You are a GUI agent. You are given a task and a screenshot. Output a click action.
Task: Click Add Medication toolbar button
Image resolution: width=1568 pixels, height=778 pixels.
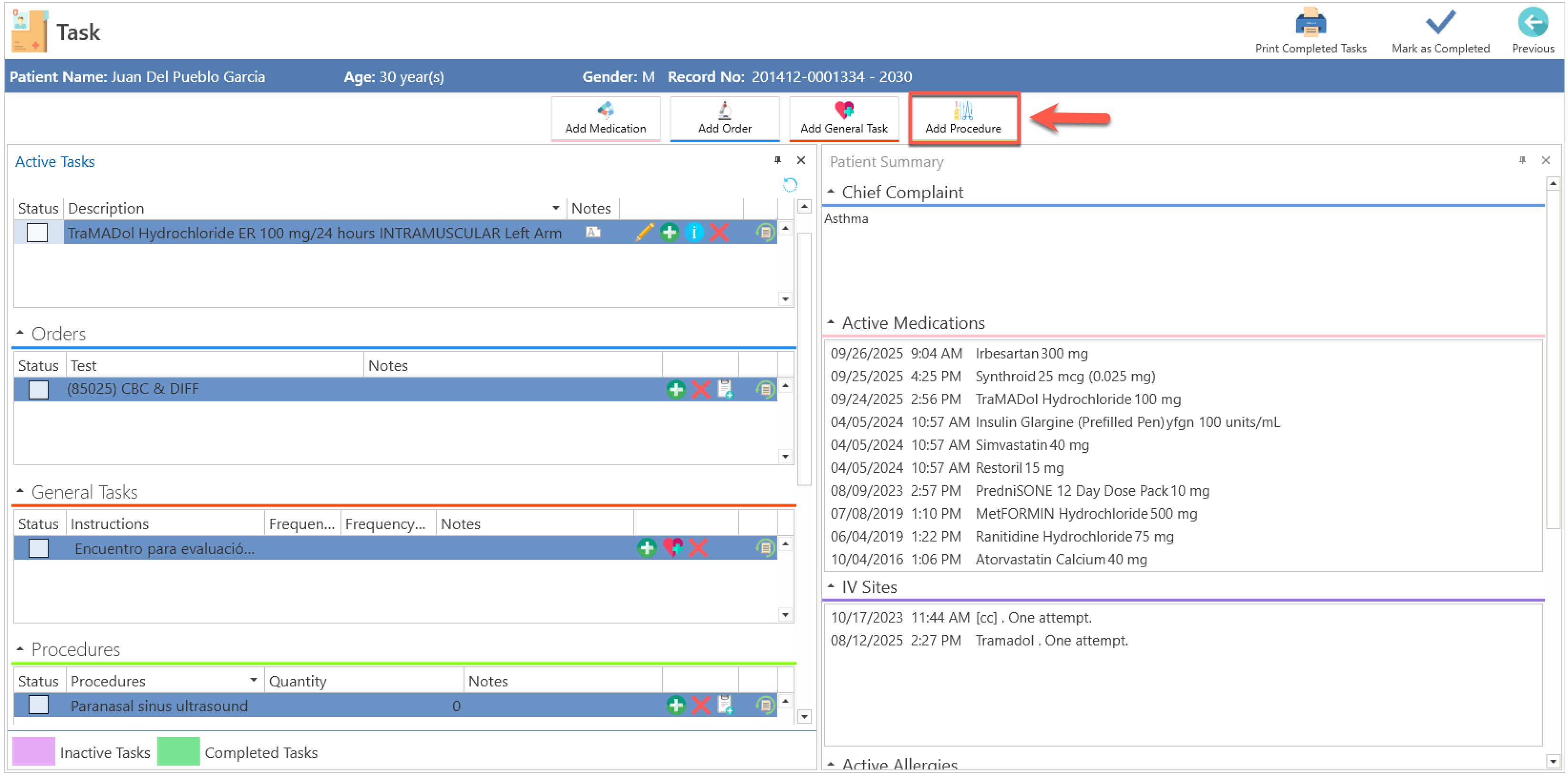tap(605, 119)
